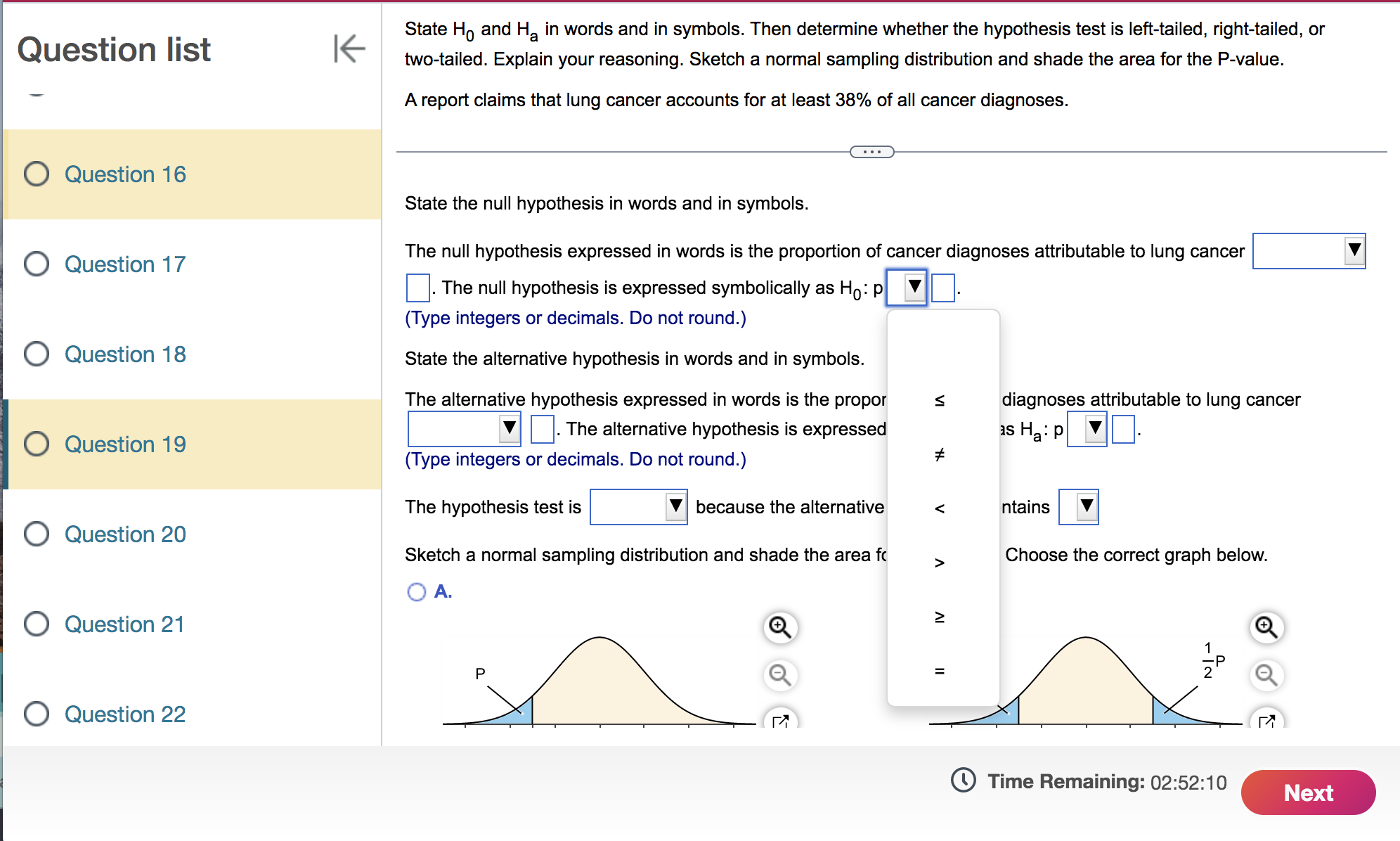The width and height of the screenshot is (1400, 841).
Task: Select the radio button for Question 20
Action: click(37, 534)
